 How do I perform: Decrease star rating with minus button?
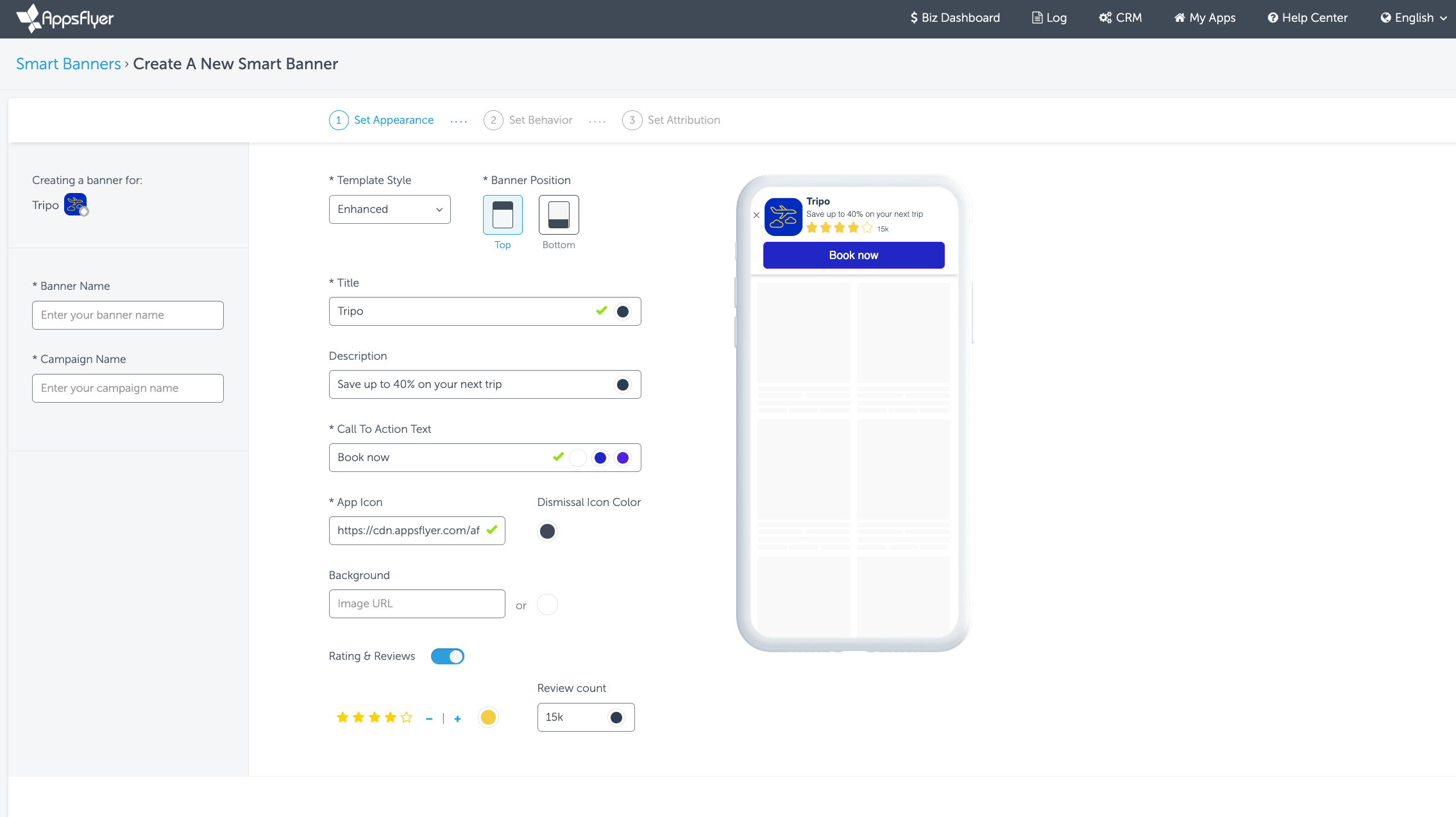pos(429,719)
